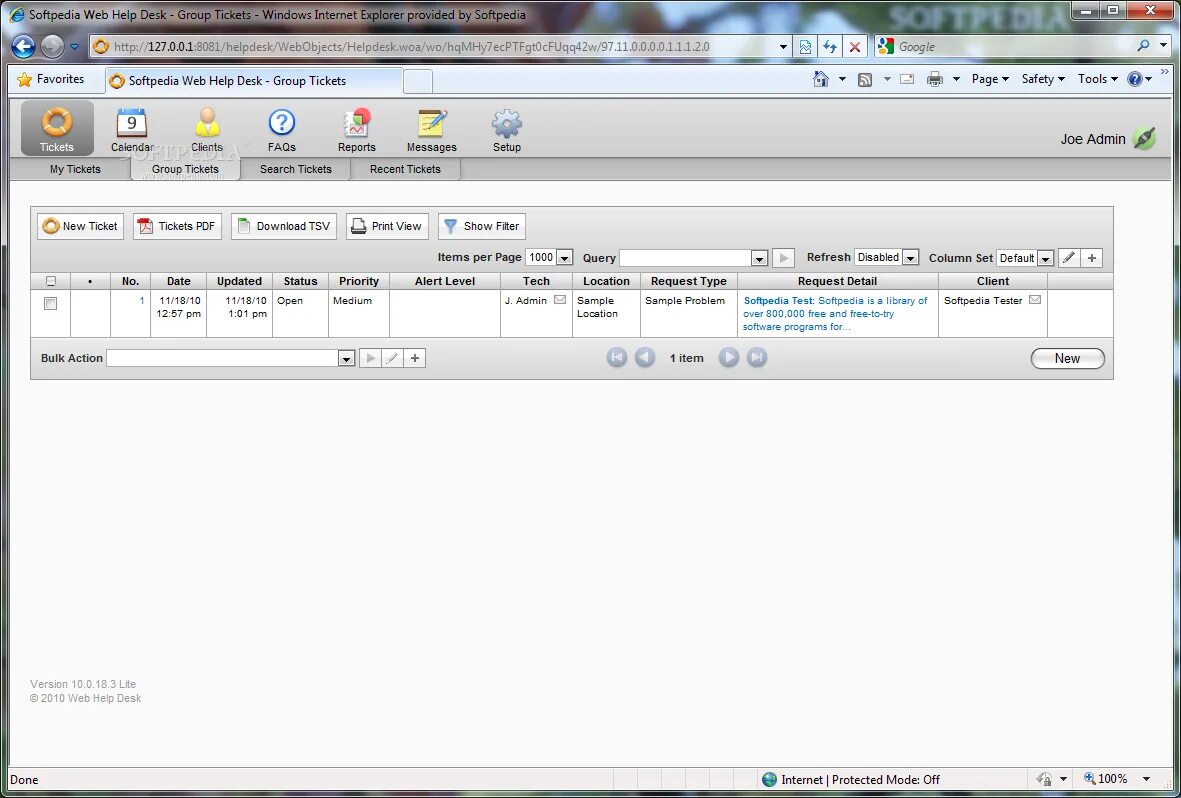Stop loading with the red X
1181x798 pixels.
(855, 47)
